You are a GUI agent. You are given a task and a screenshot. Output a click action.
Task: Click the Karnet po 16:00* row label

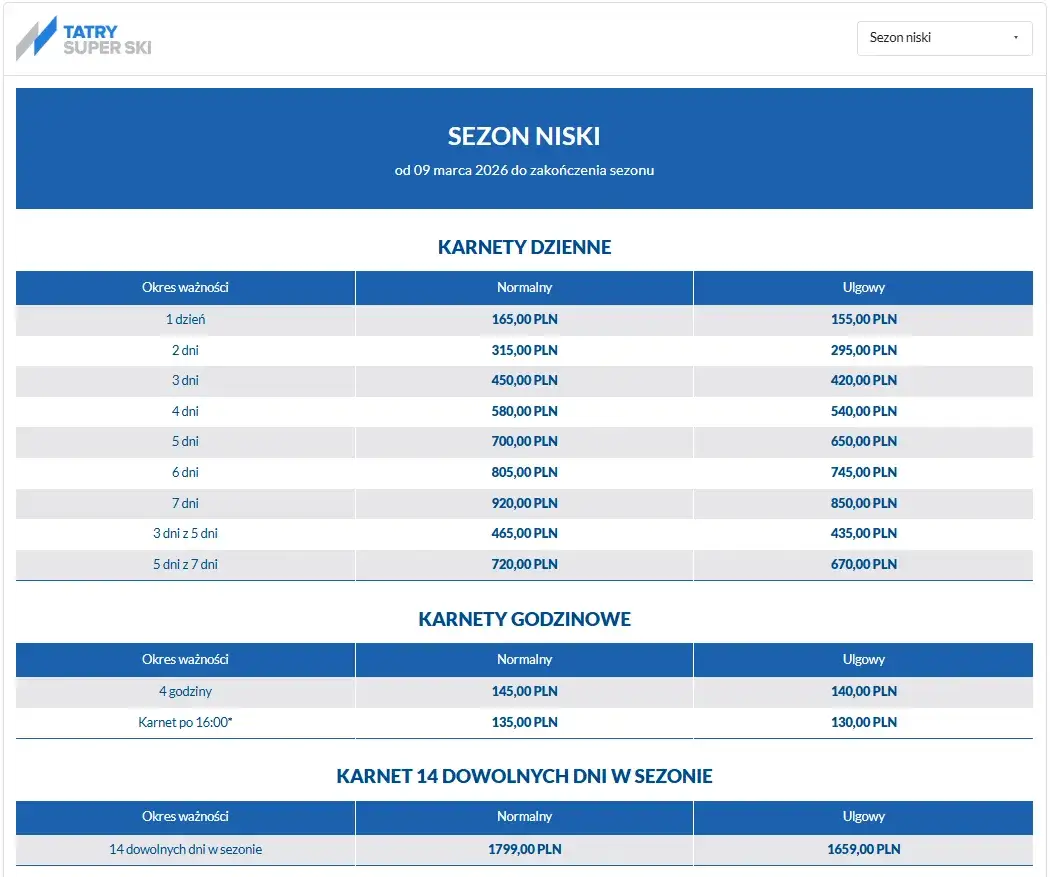(x=185, y=722)
